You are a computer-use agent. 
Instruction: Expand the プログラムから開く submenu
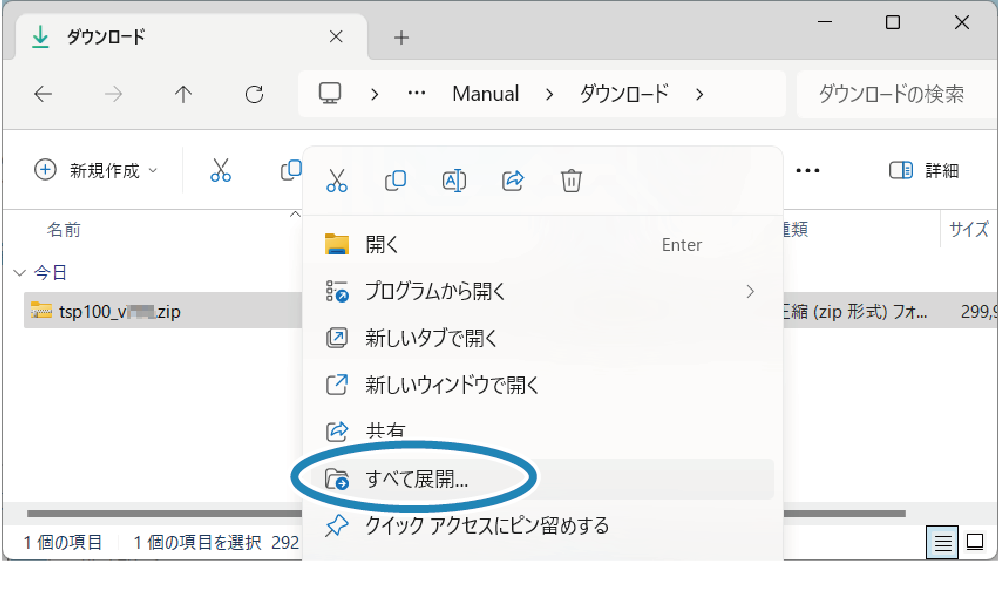point(749,291)
